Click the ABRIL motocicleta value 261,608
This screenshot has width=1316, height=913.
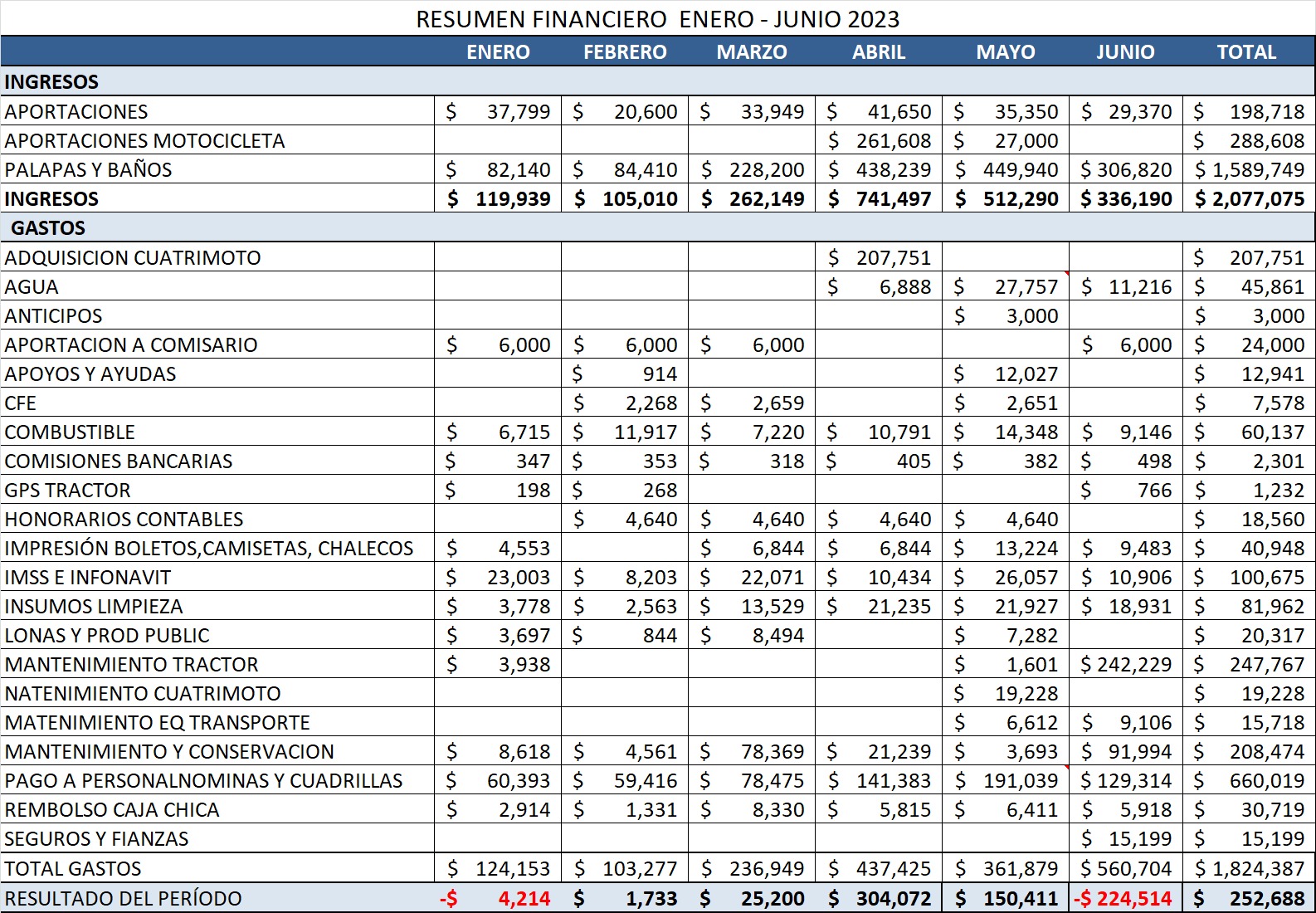click(x=894, y=140)
